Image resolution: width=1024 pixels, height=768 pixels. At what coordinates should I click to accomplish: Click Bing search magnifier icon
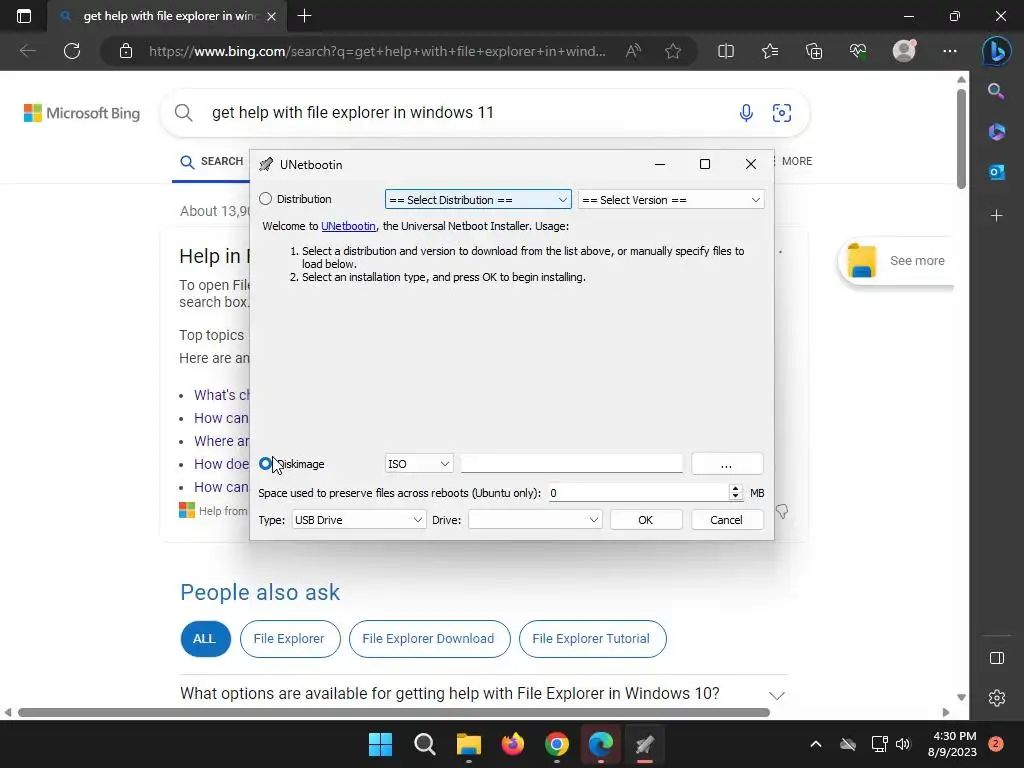[184, 113]
